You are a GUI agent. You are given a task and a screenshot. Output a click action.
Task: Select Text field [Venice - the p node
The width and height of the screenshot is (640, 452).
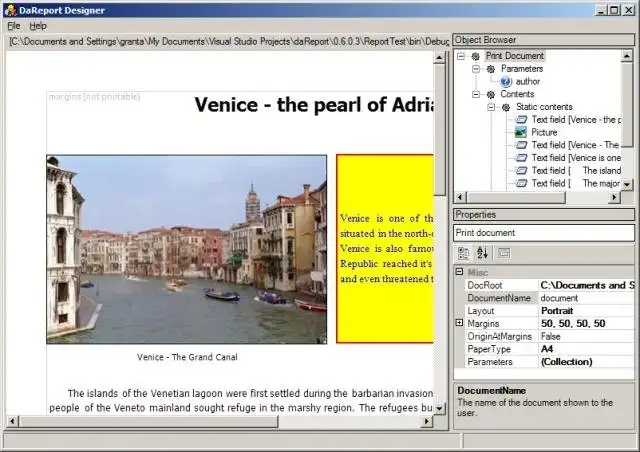click(576, 120)
